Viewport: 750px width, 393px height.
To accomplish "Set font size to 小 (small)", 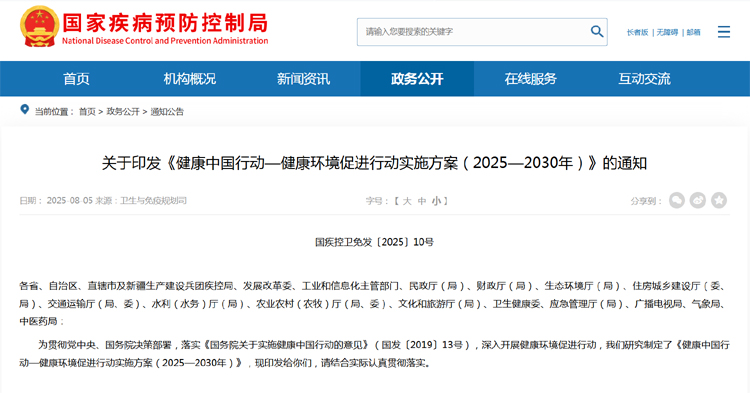I will 436,201.
